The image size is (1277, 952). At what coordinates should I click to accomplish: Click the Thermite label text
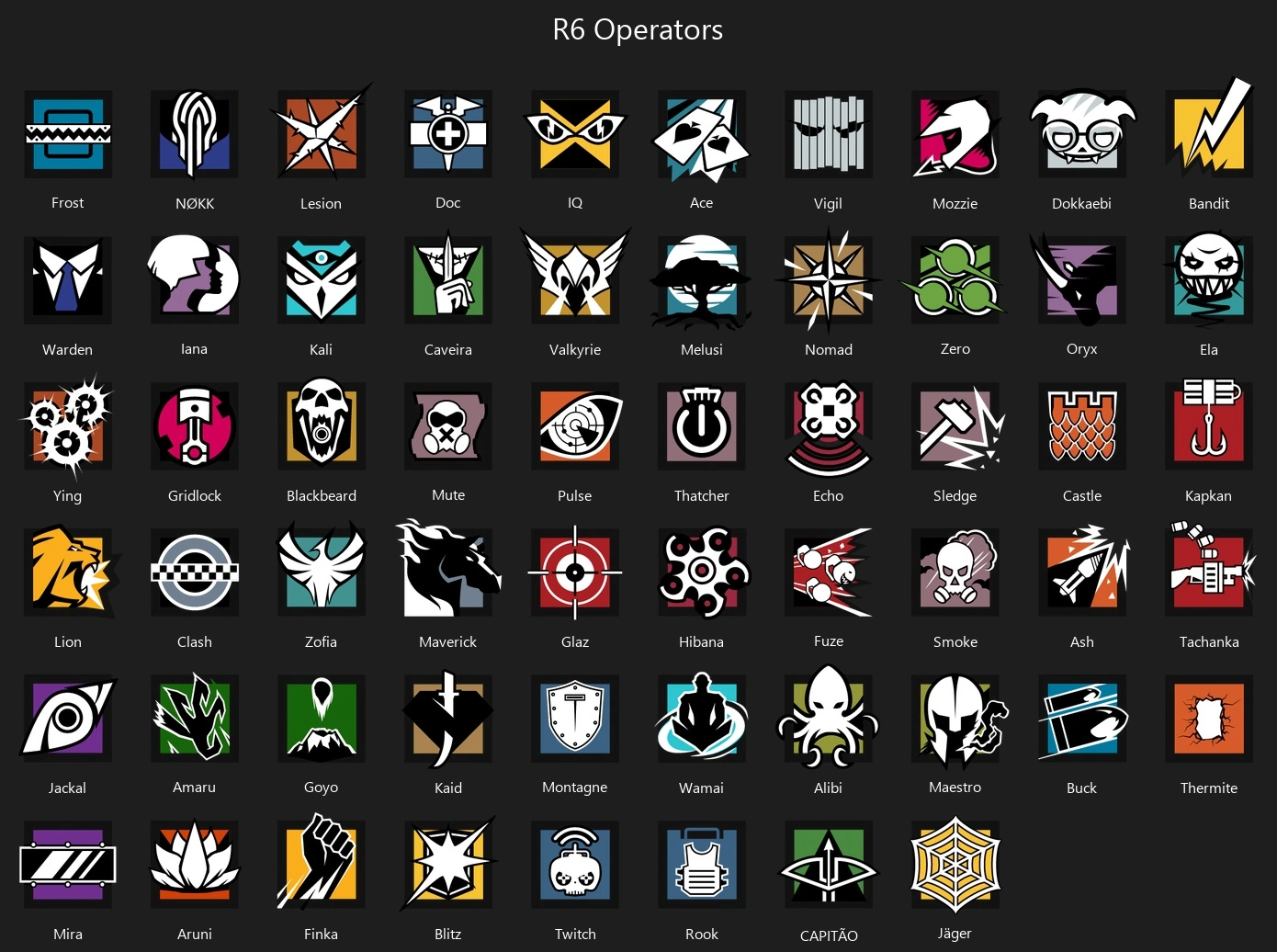tap(1209, 788)
